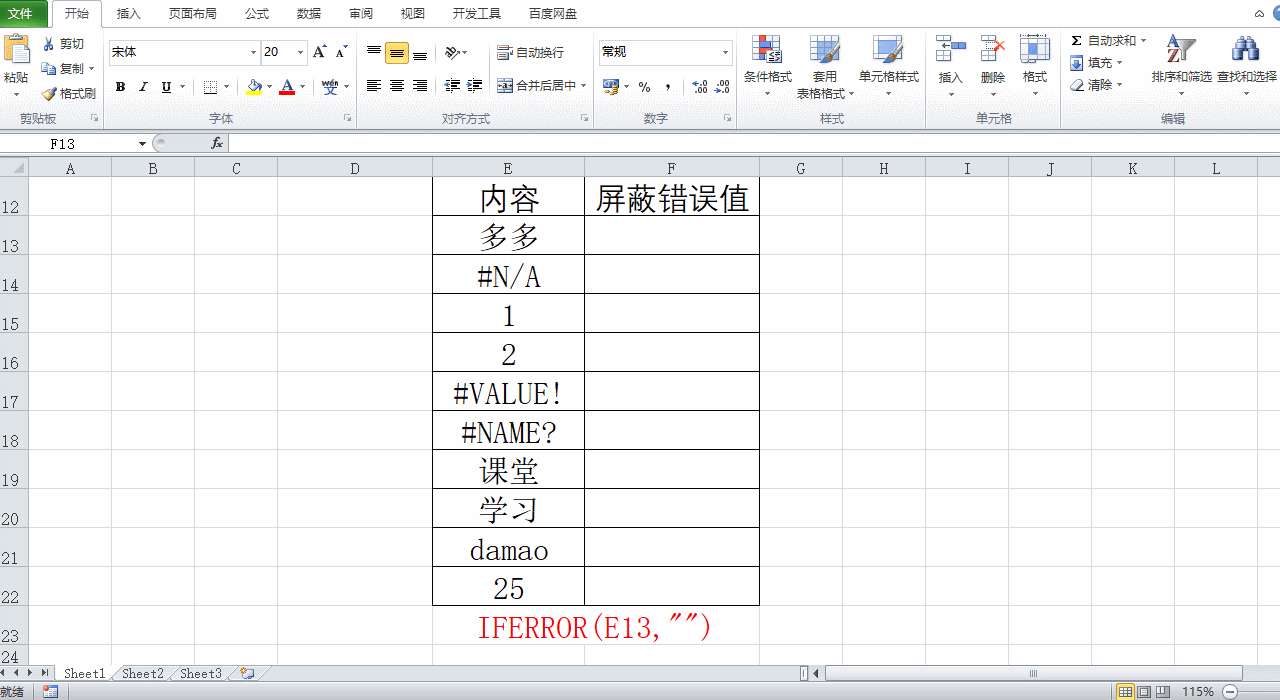
Task: Click the Sort and Filter (排序和筛选) icon
Action: pos(1181,50)
